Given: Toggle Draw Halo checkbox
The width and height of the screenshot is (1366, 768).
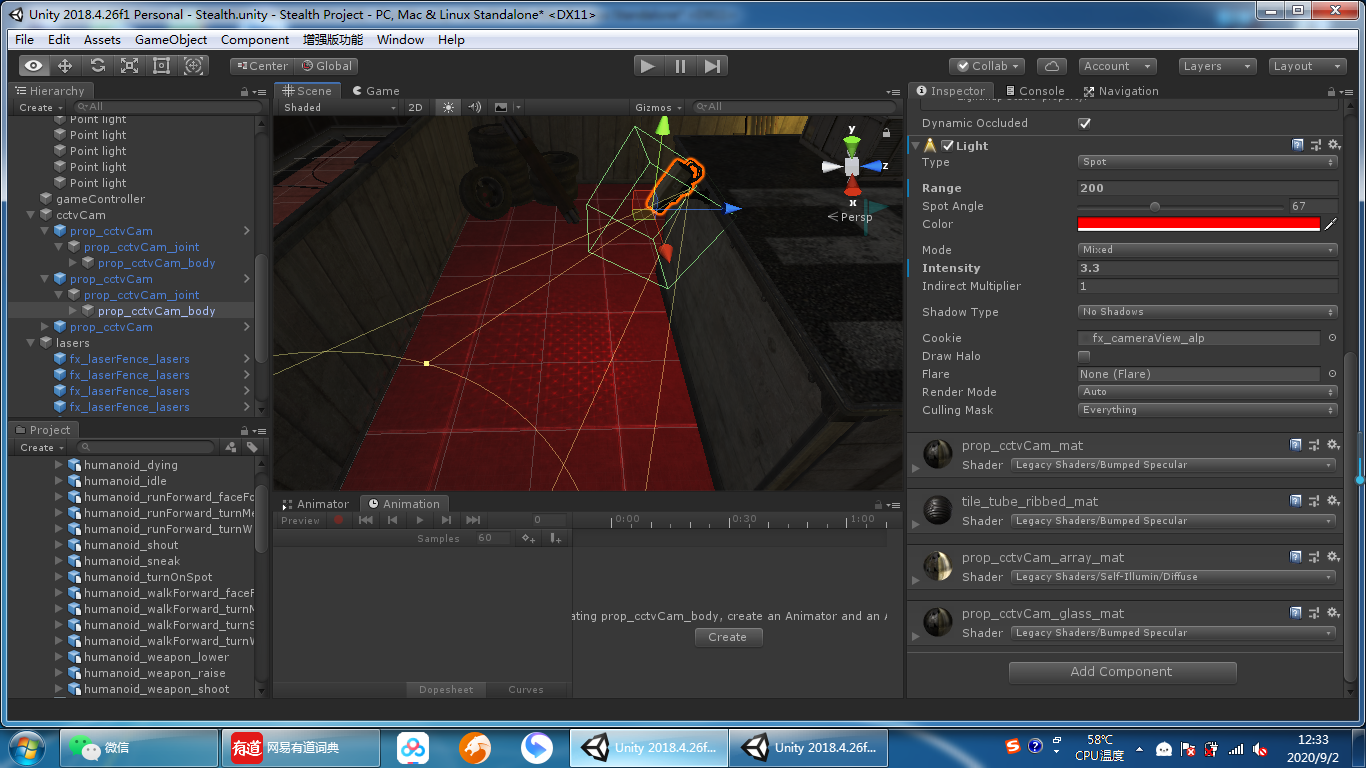Looking at the screenshot, I should click(1084, 356).
